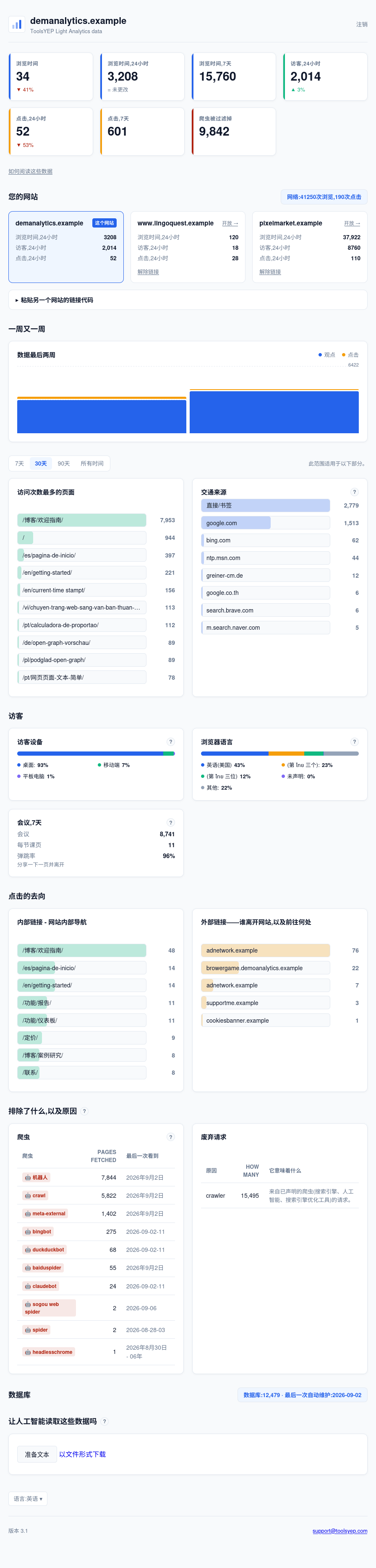The image size is (376, 1568).
Task: Click the bing.com traffic source row
Action: click(280, 541)
